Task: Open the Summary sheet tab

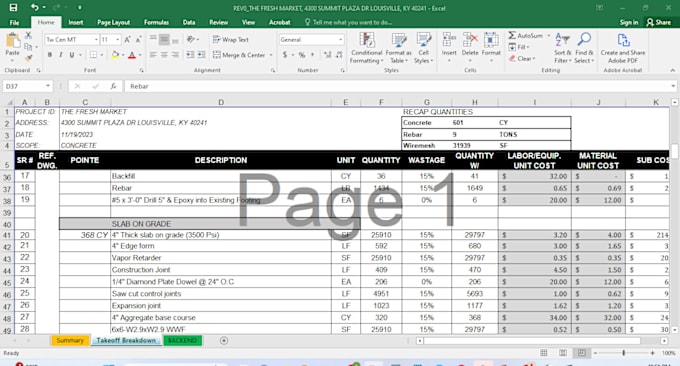Action: click(x=70, y=340)
